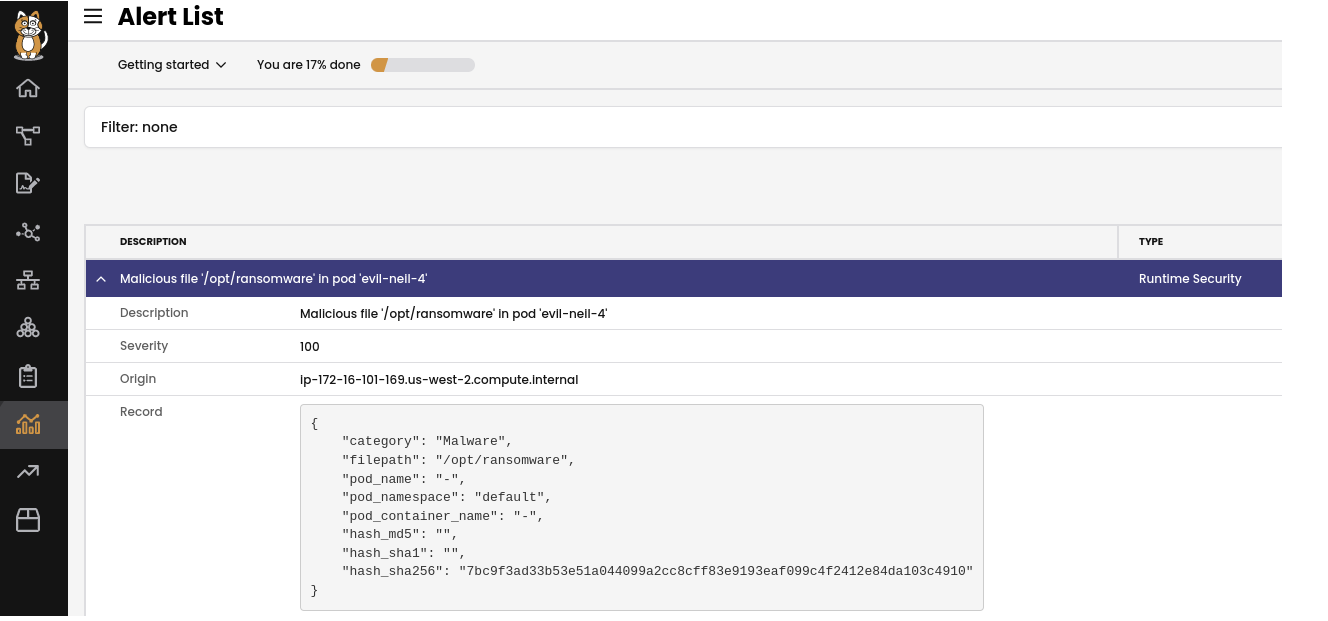The height and width of the screenshot is (621, 1328).
Task: Click the Severity field label
Action: (x=144, y=346)
